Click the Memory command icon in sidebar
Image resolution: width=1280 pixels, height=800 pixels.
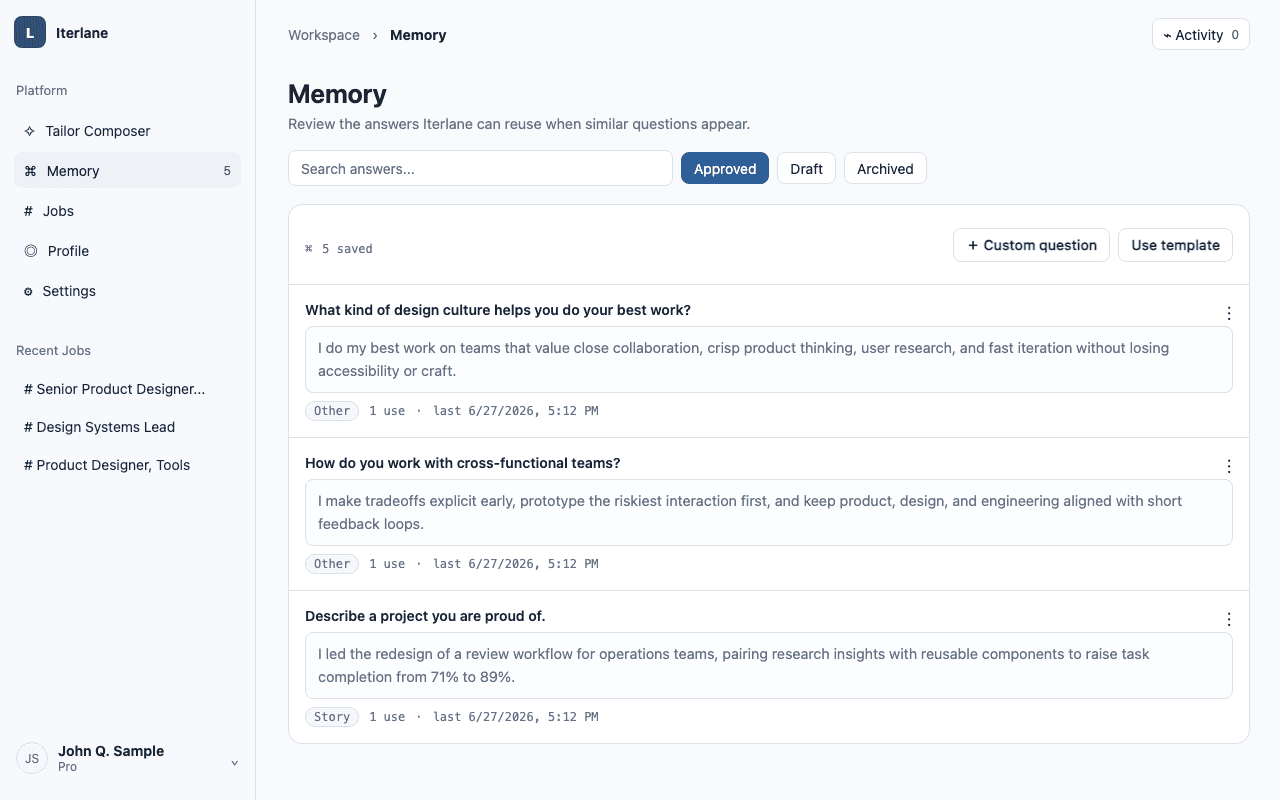(x=30, y=171)
